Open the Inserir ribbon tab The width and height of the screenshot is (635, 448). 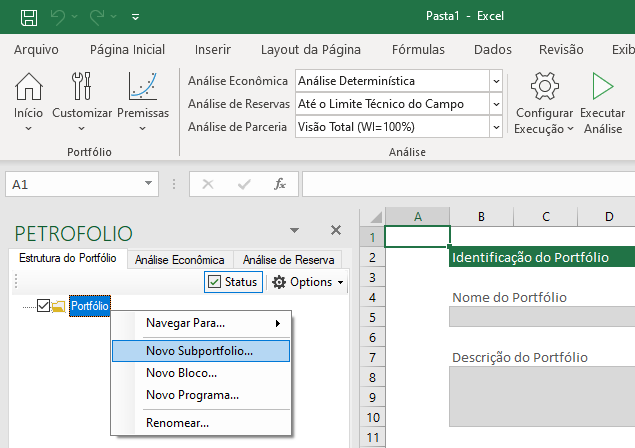click(213, 49)
